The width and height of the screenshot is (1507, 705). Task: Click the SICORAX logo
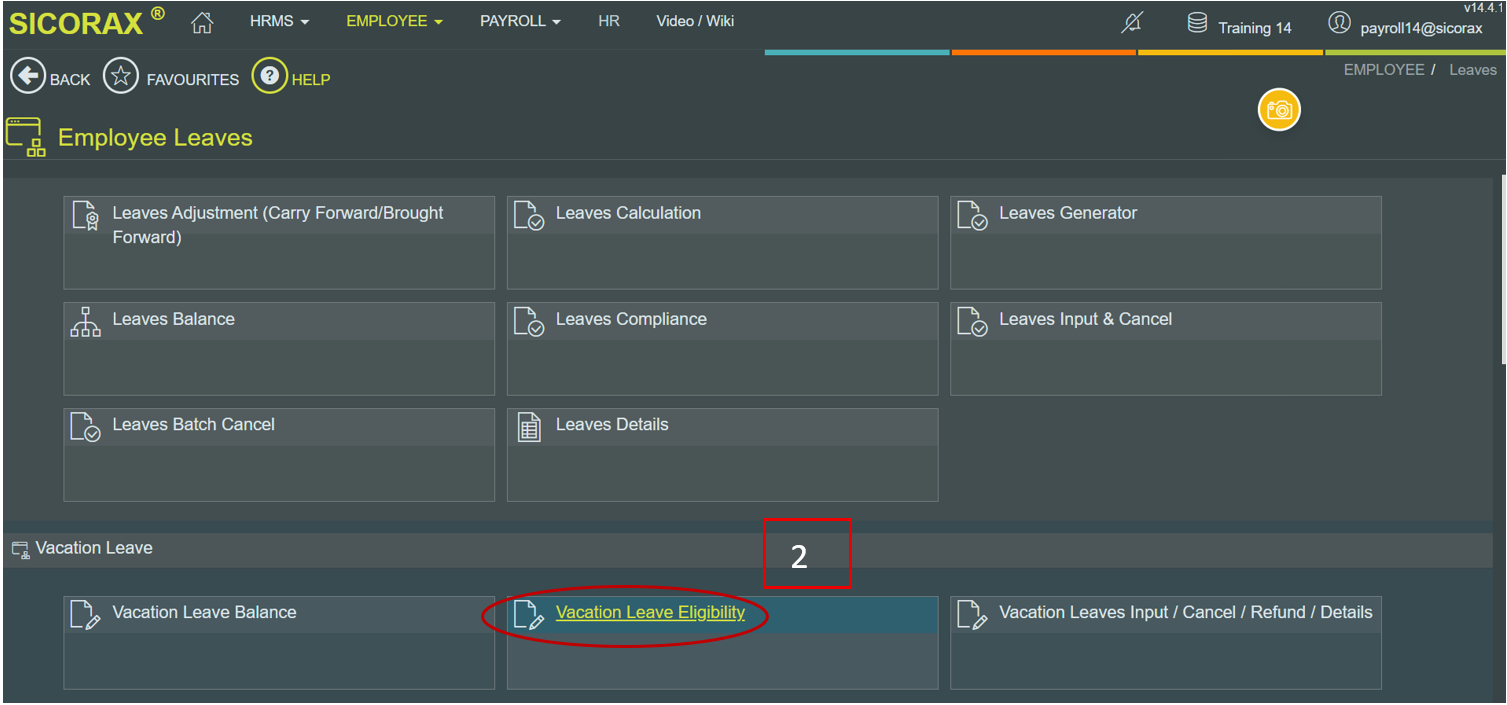[x=87, y=22]
